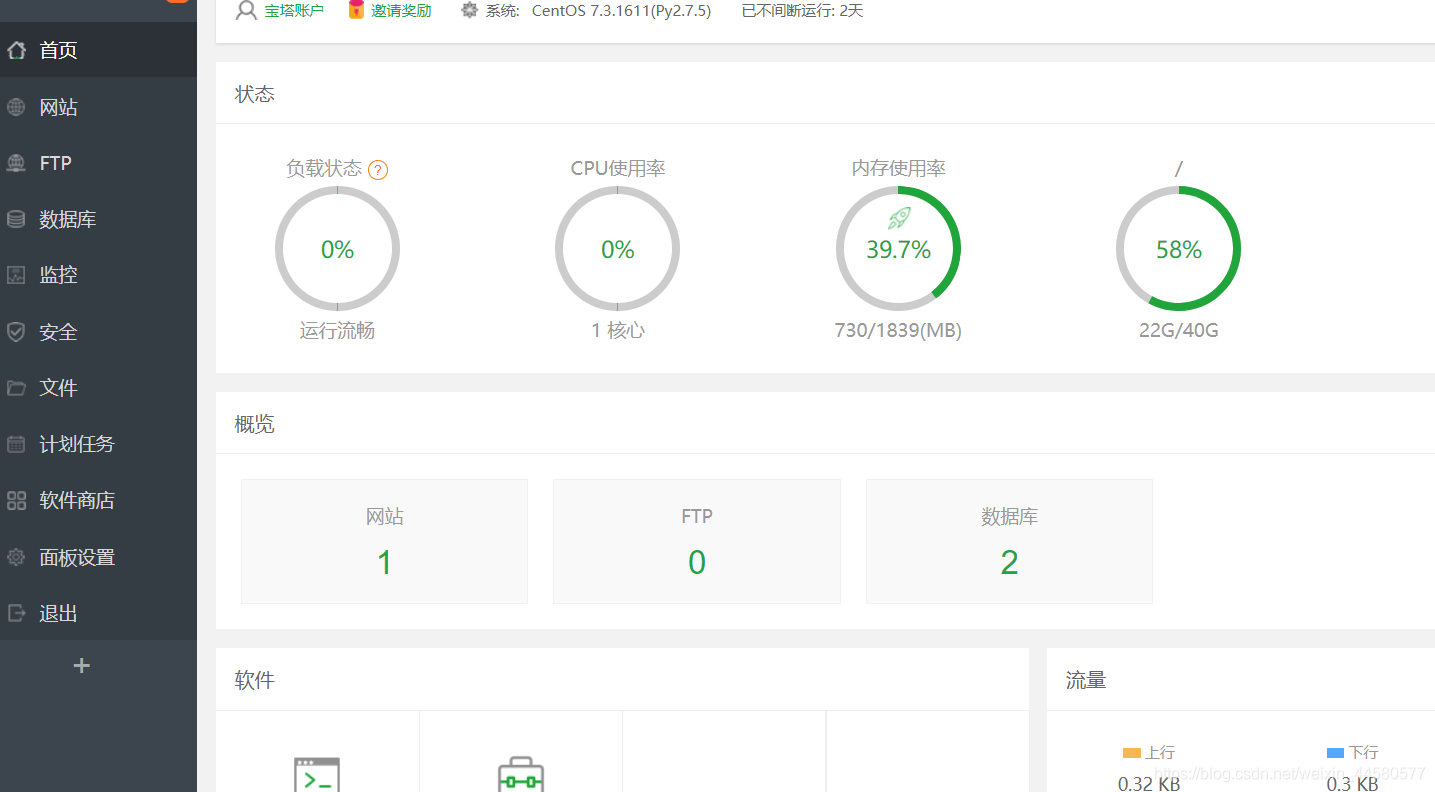
Task: Click the 状态 section heading
Action: [x=254, y=94]
